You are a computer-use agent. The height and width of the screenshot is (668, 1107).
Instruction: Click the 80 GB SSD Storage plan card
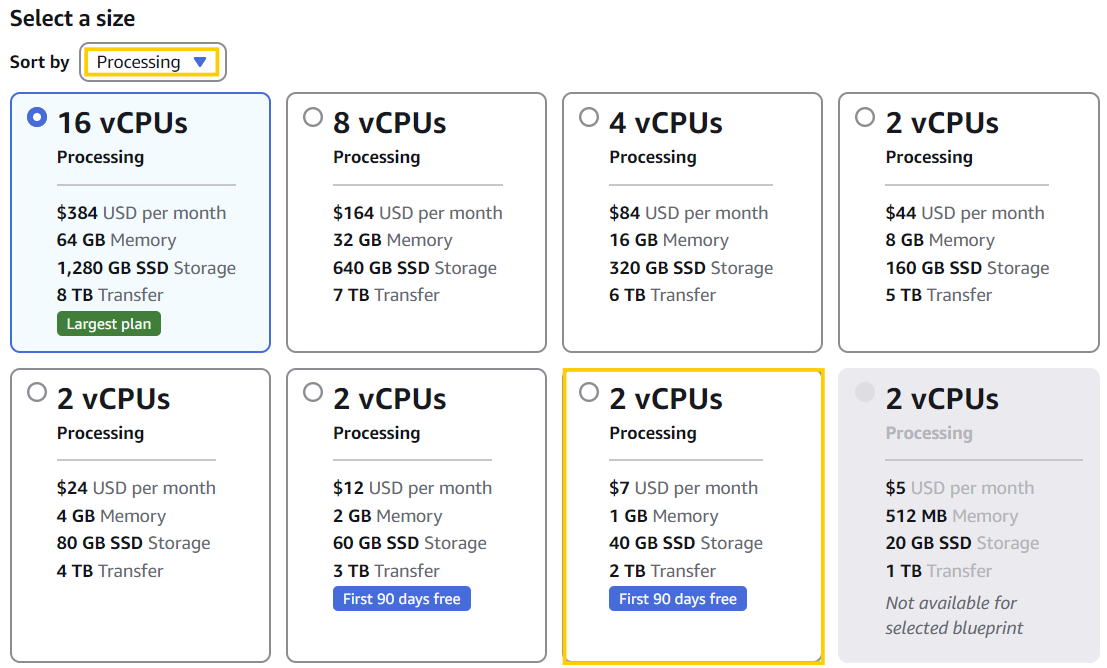[140, 515]
